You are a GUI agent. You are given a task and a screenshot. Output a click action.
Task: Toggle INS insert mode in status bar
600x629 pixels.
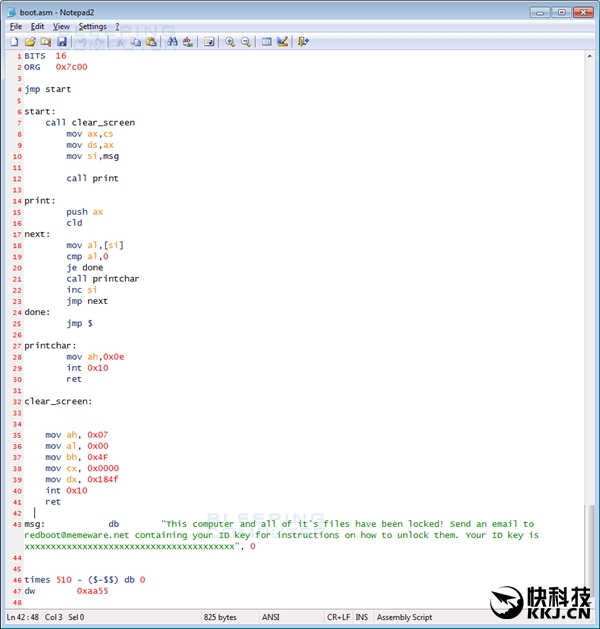[362, 617]
